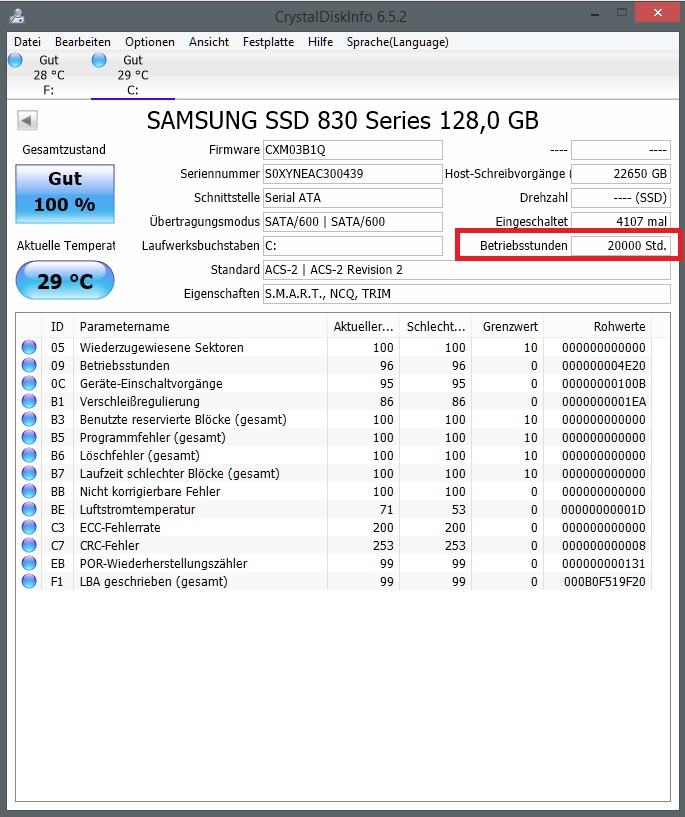
Task: Click the Gesamtzustand label
Action: point(64,150)
